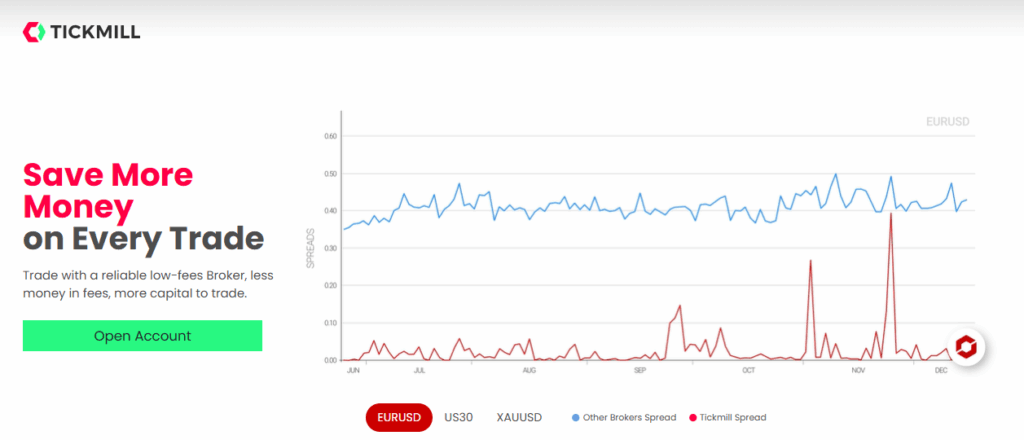Click the 0.30 y-axis value

tap(329, 248)
